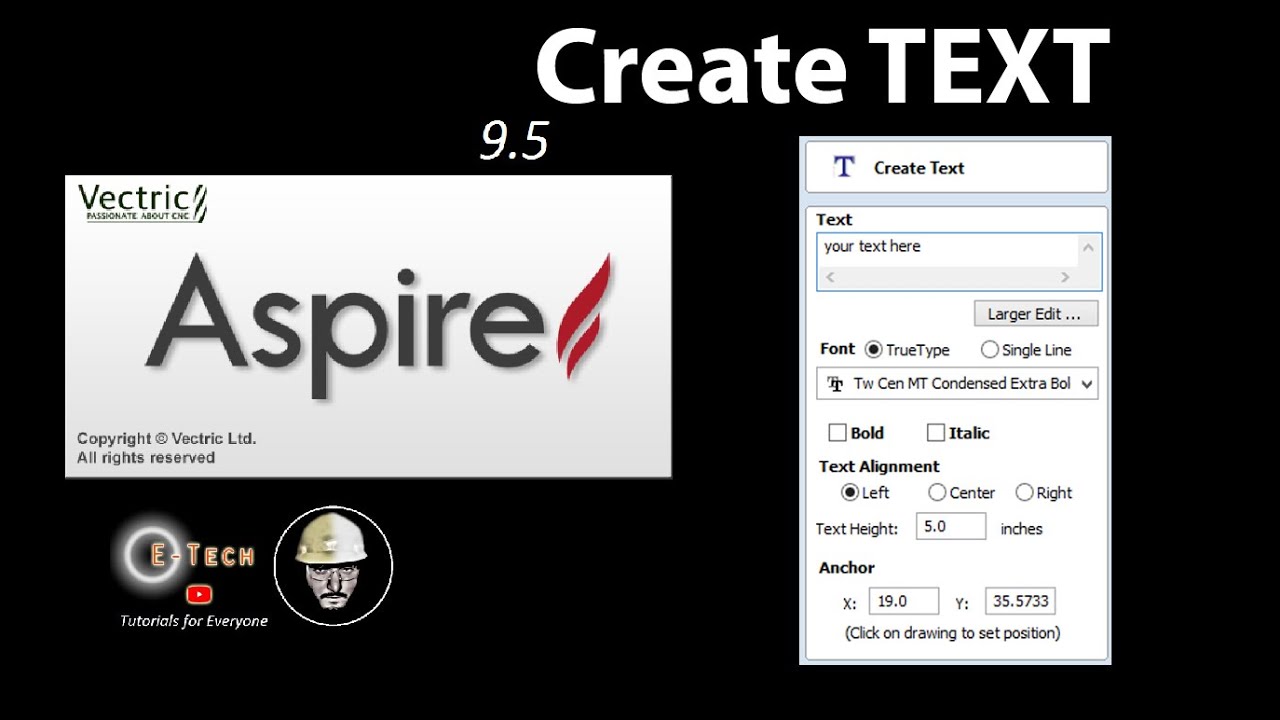Select the Single Line font option
Image resolution: width=1280 pixels, height=720 pixels.
point(990,350)
